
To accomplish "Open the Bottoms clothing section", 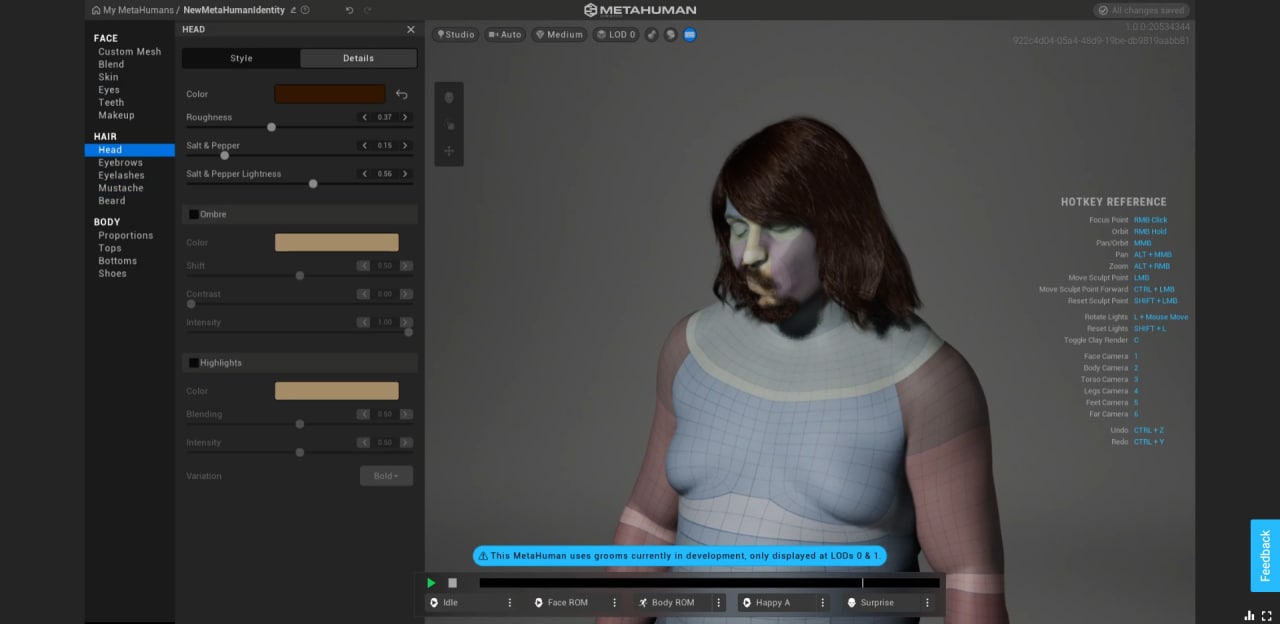I will 118,261.
